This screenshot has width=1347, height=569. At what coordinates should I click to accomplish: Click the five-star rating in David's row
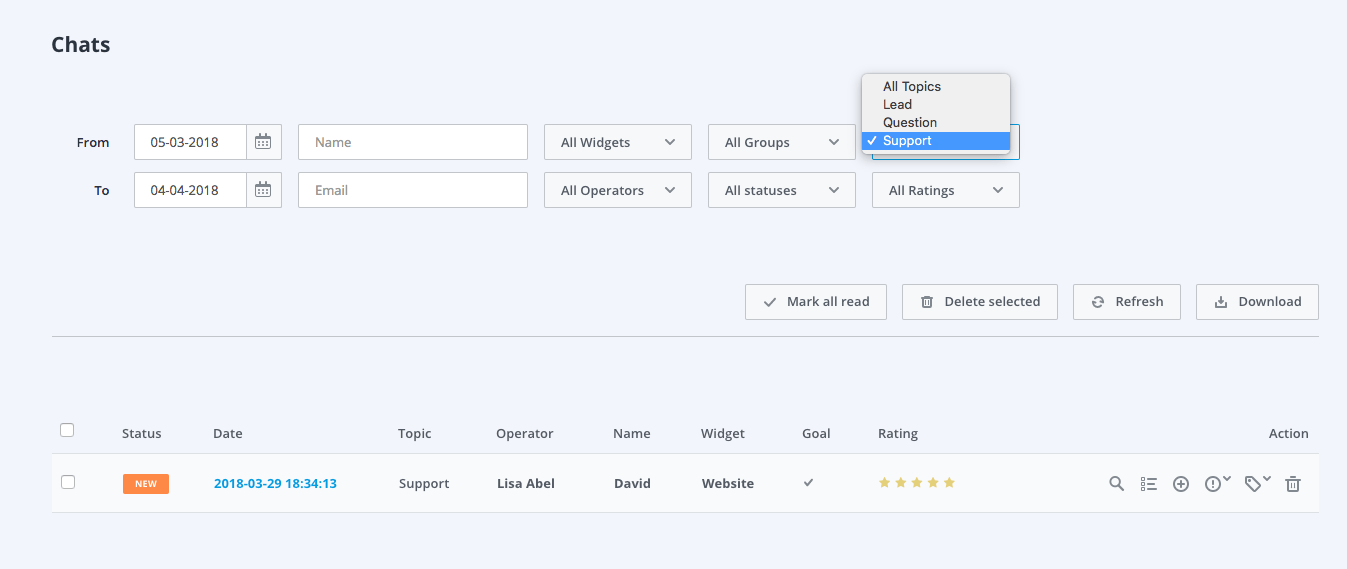[x=917, y=483]
